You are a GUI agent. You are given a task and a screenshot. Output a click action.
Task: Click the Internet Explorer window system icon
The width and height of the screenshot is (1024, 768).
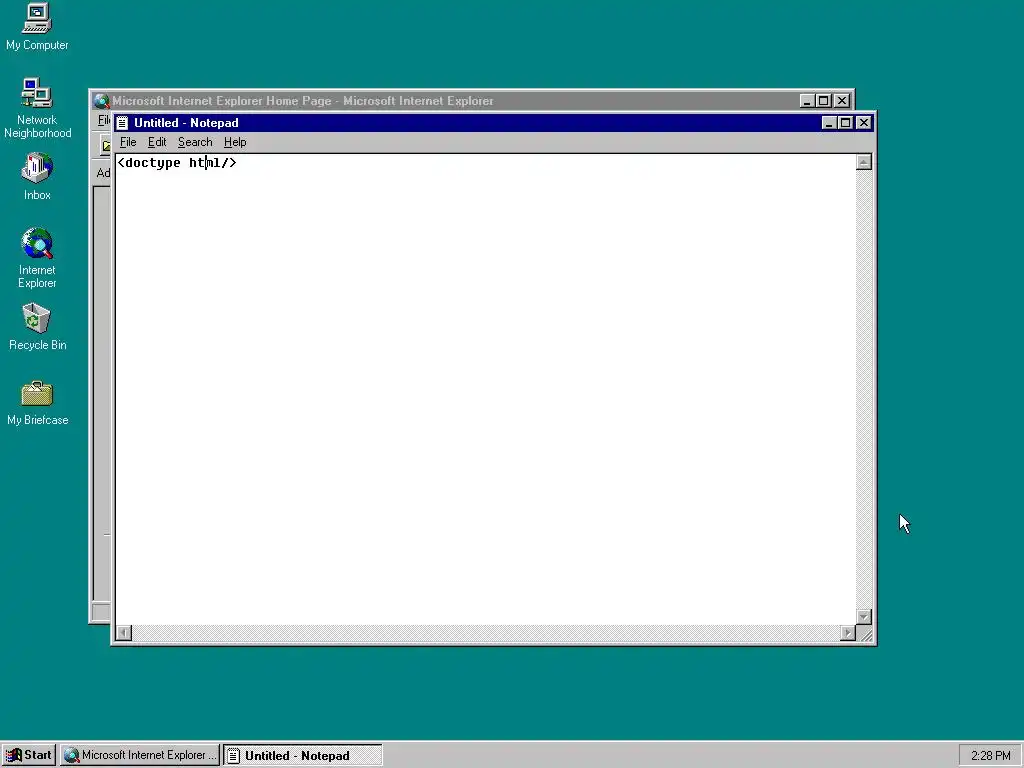point(101,101)
